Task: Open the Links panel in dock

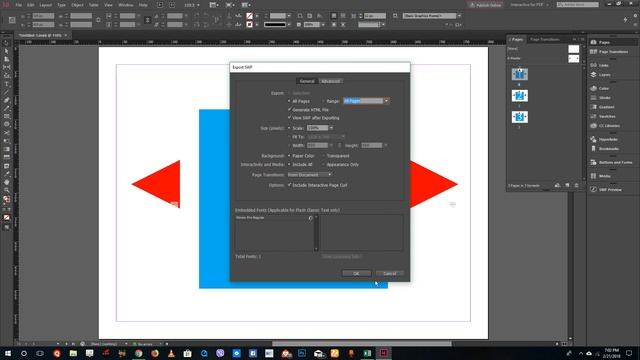Action: click(600, 65)
